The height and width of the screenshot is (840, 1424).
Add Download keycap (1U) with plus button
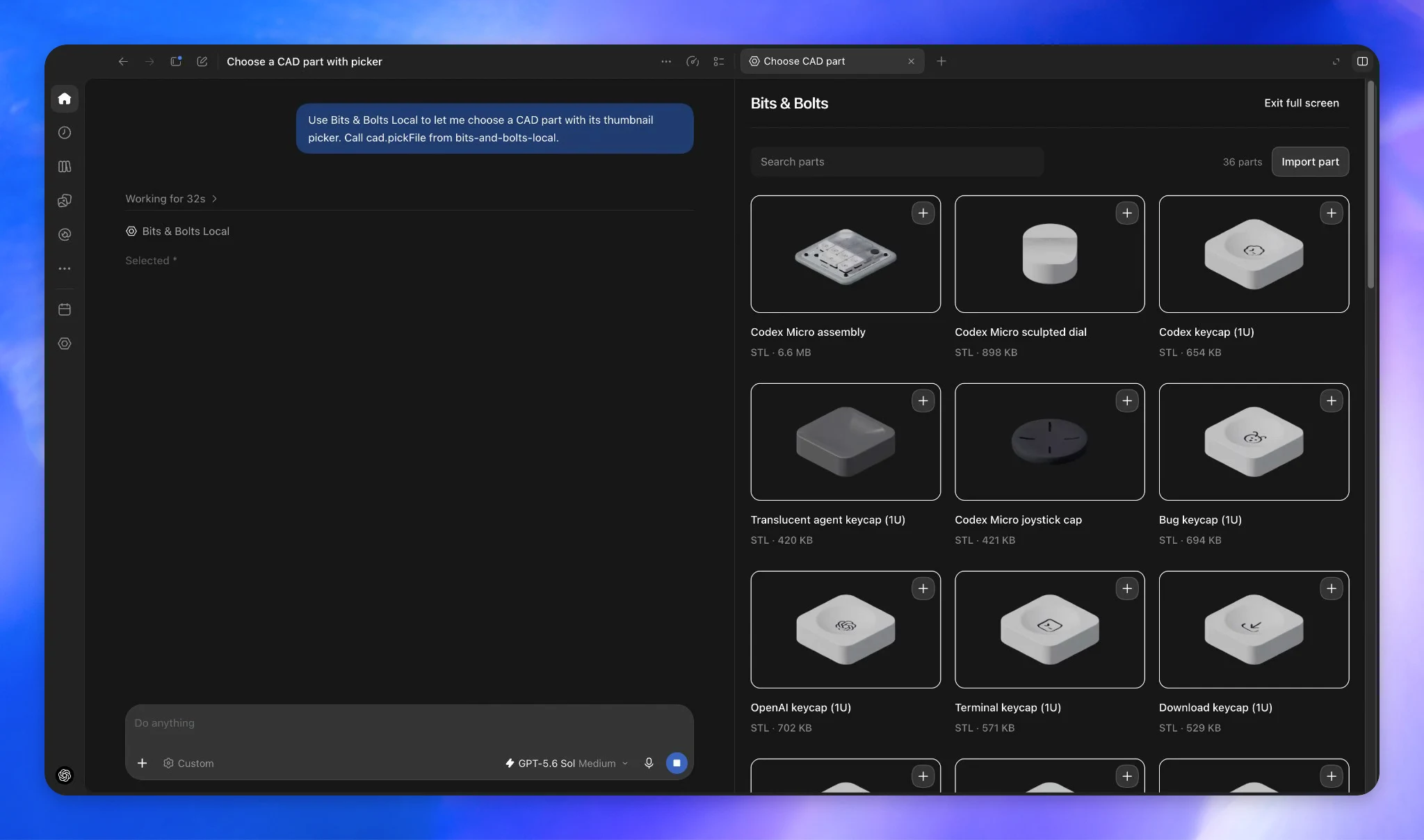point(1331,589)
